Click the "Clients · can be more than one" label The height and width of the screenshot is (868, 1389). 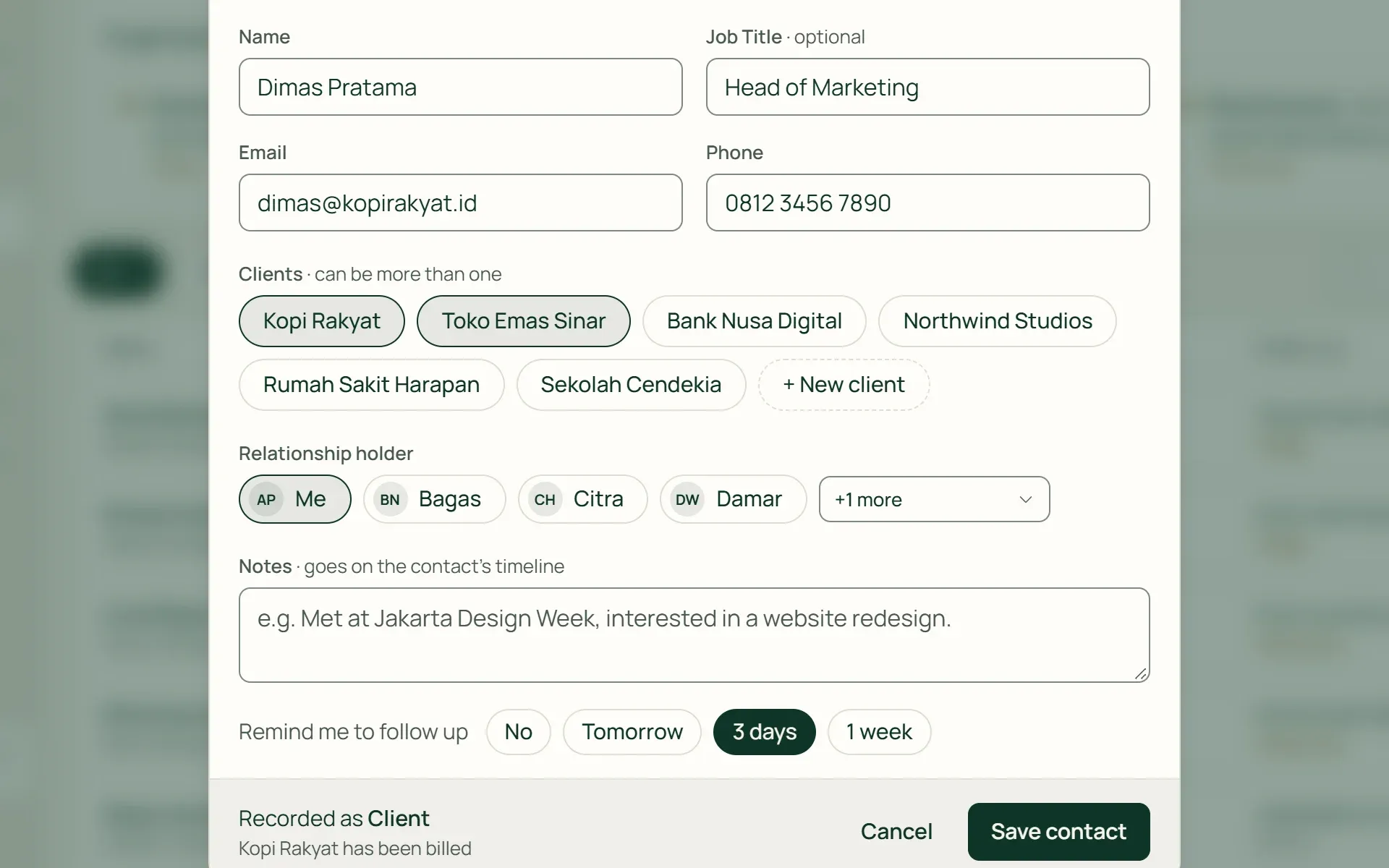(370, 274)
